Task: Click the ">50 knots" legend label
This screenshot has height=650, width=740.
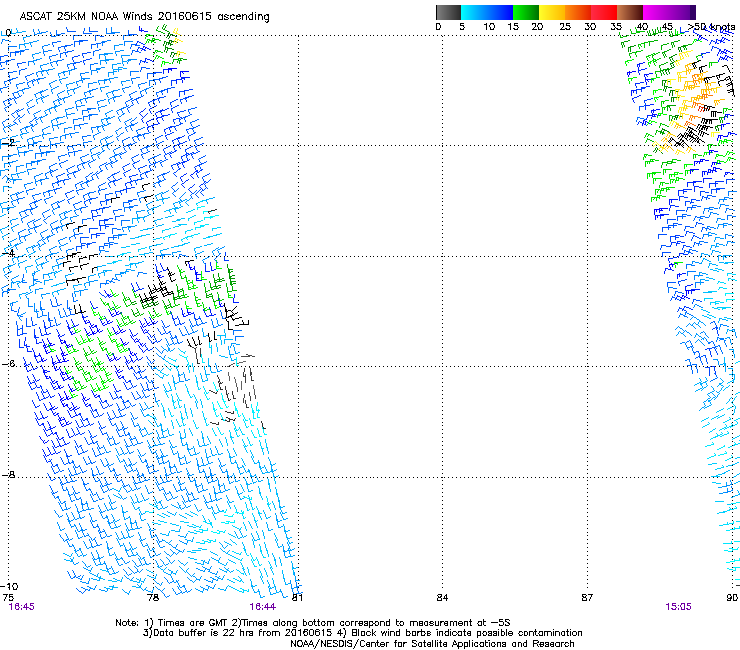Action: coord(712,27)
